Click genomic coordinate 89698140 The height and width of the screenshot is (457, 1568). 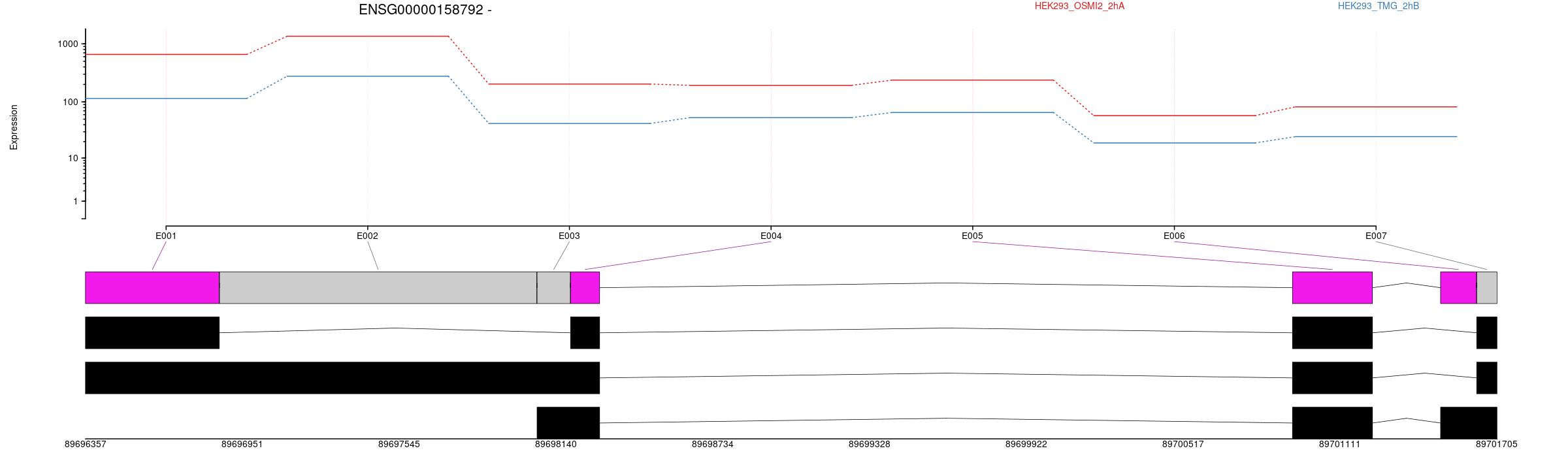point(556,444)
